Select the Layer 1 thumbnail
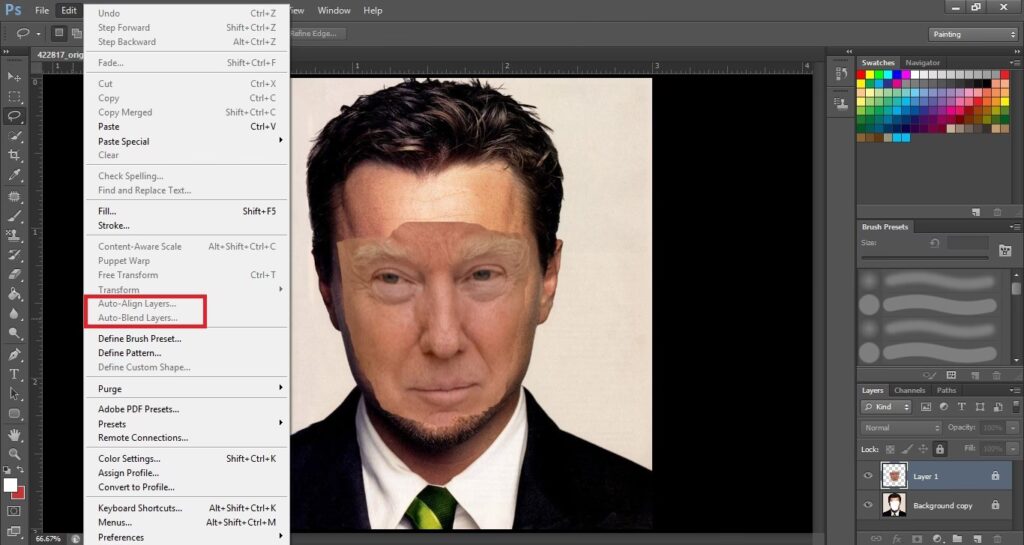 pos(893,476)
